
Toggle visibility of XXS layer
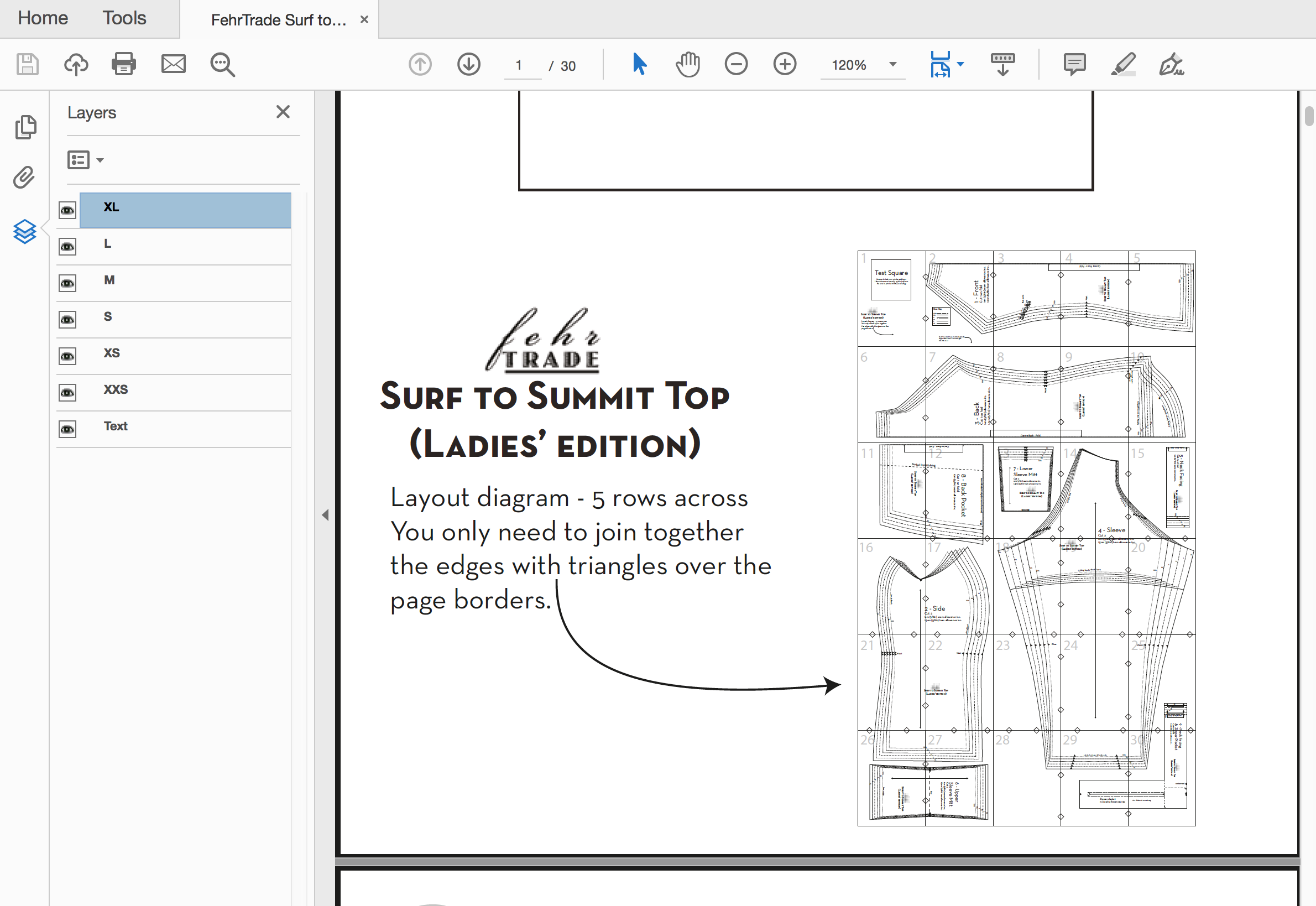coord(67,393)
